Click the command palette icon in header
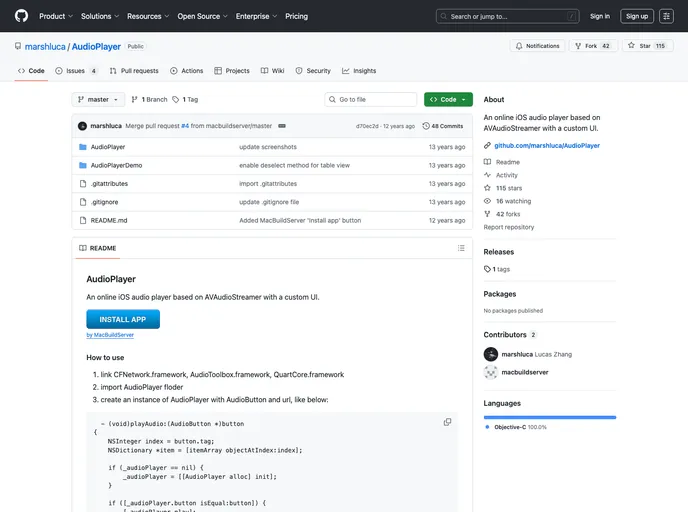 666,16
